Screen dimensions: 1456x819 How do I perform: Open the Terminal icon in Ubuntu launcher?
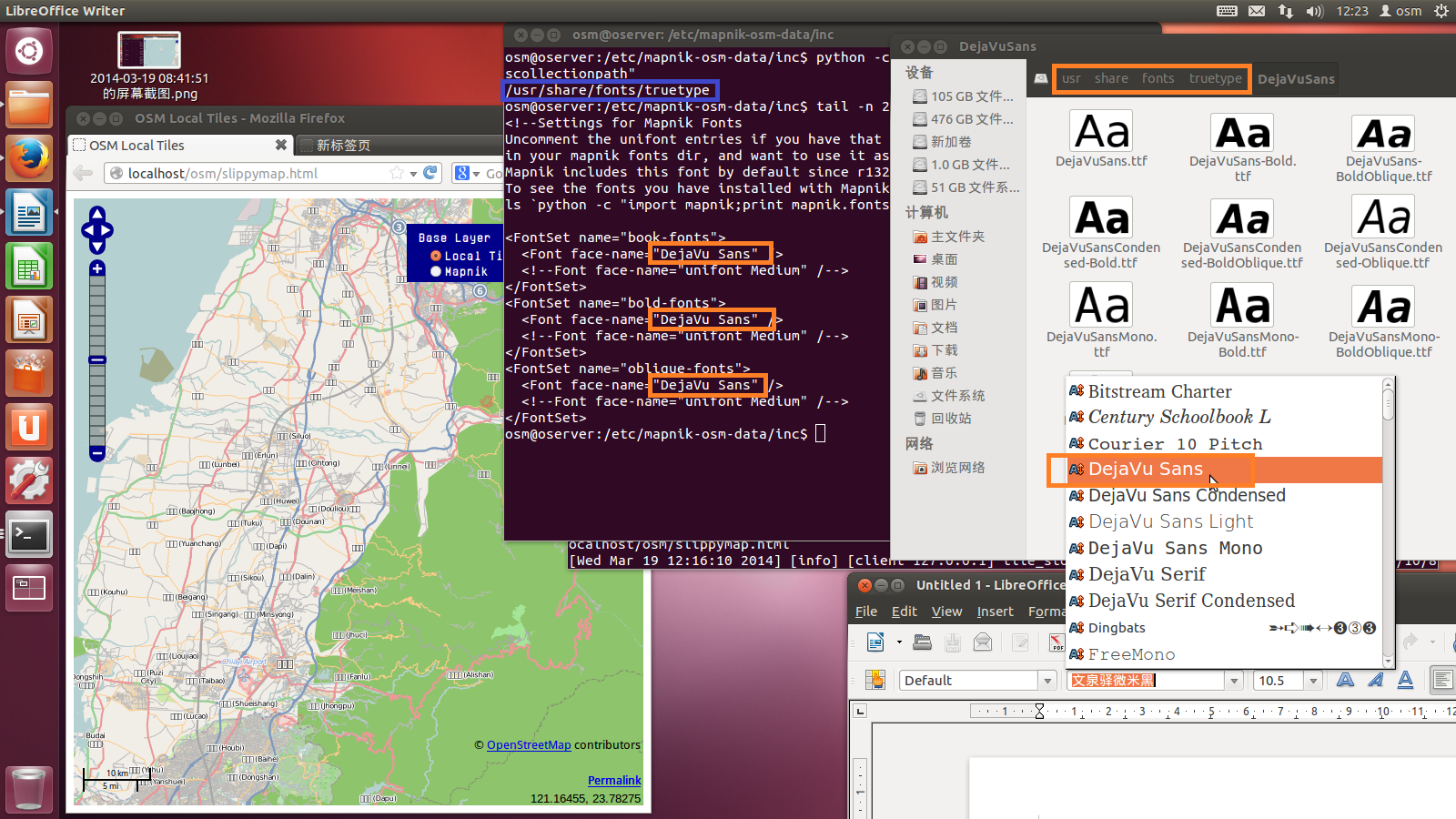pos(29,535)
